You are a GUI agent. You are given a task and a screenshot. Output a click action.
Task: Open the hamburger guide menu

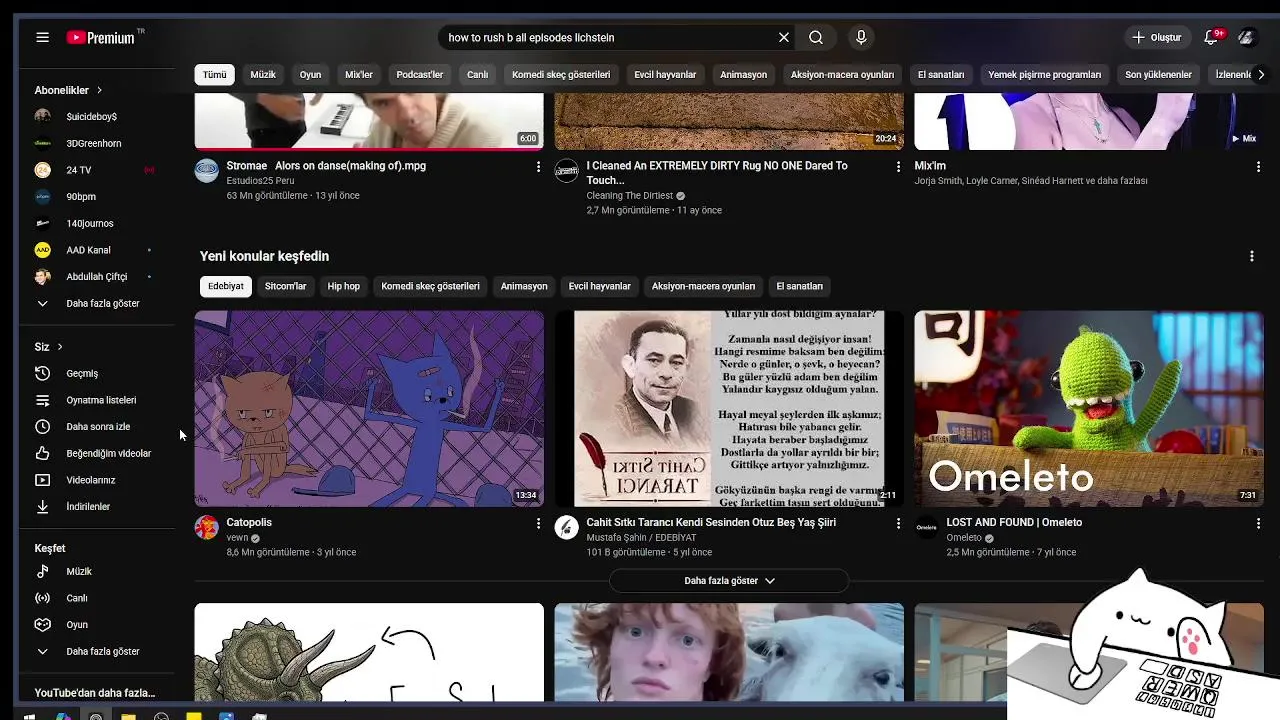click(42, 37)
